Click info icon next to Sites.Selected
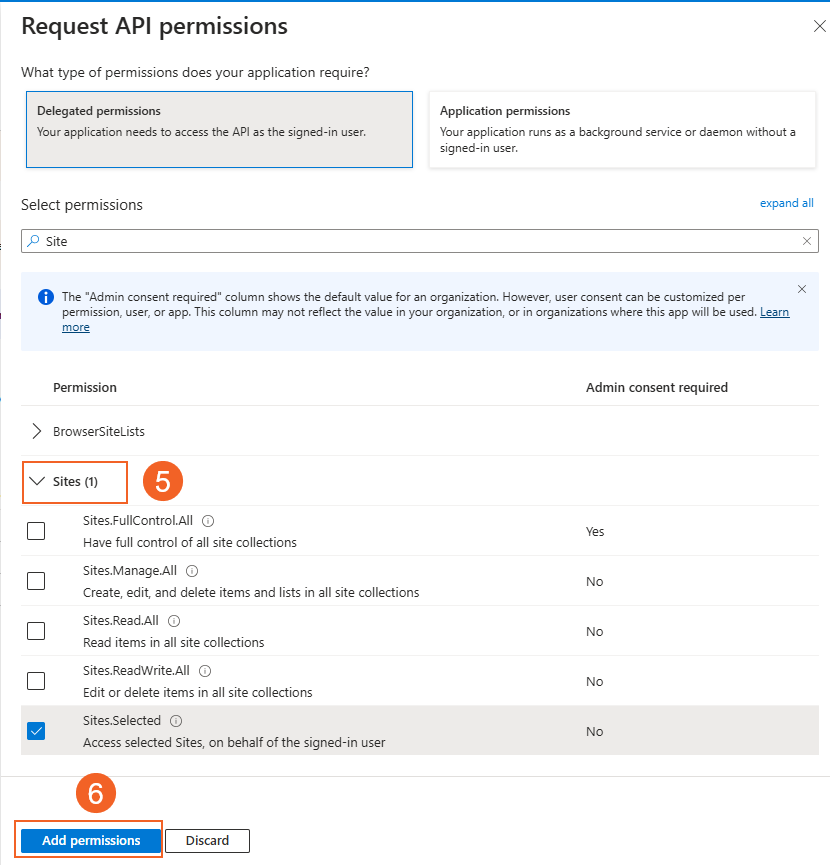The width and height of the screenshot is (830, 865). click(x=176, y=721)
